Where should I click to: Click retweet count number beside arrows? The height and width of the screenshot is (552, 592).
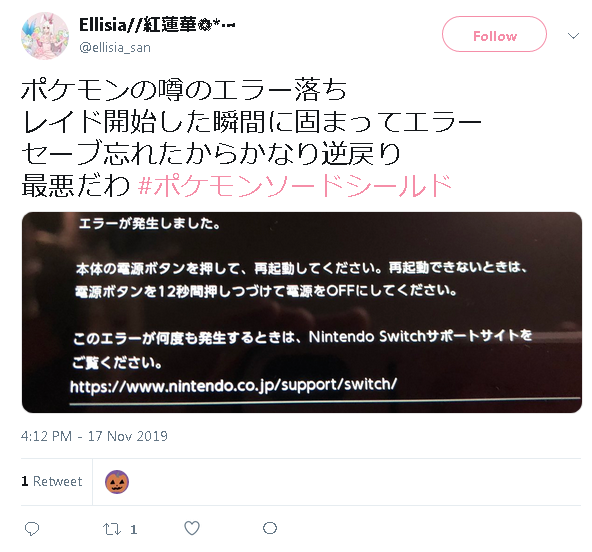[x=133, y=530]
